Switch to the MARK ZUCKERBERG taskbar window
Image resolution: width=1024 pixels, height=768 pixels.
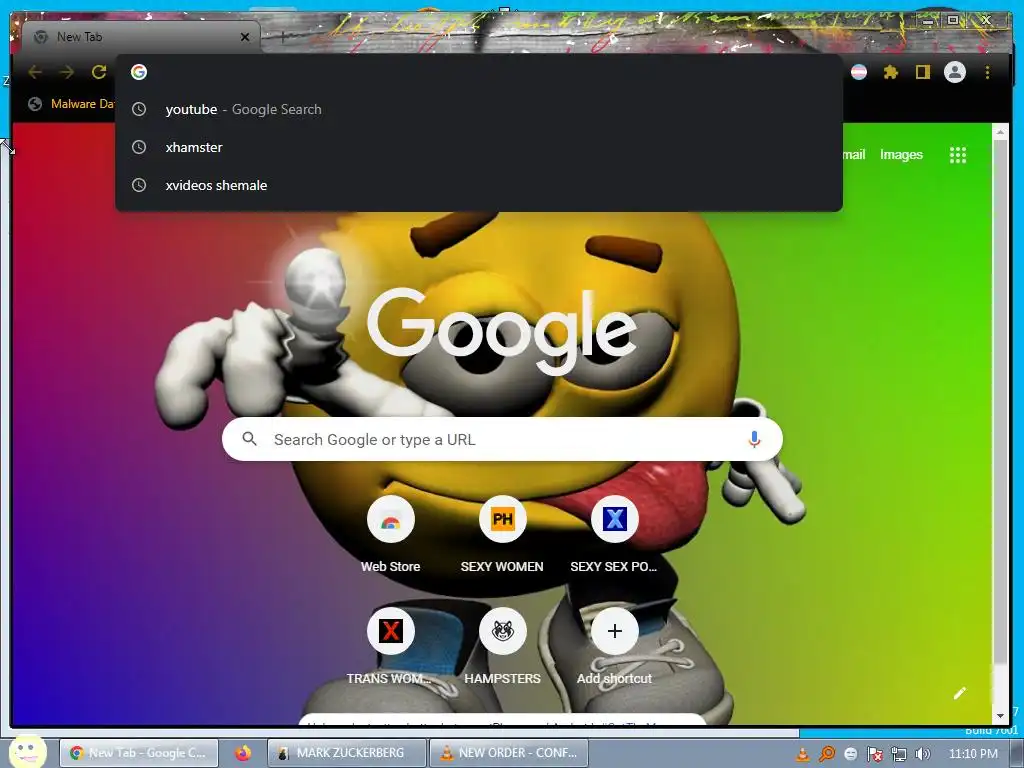347,753
